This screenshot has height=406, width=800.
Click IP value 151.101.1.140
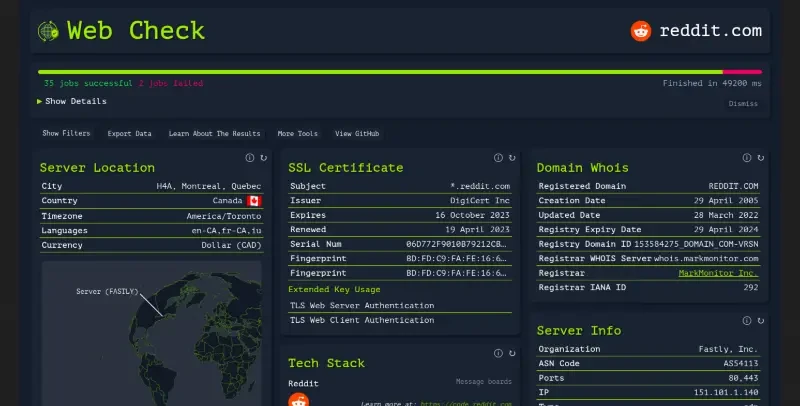click(726, 392)
